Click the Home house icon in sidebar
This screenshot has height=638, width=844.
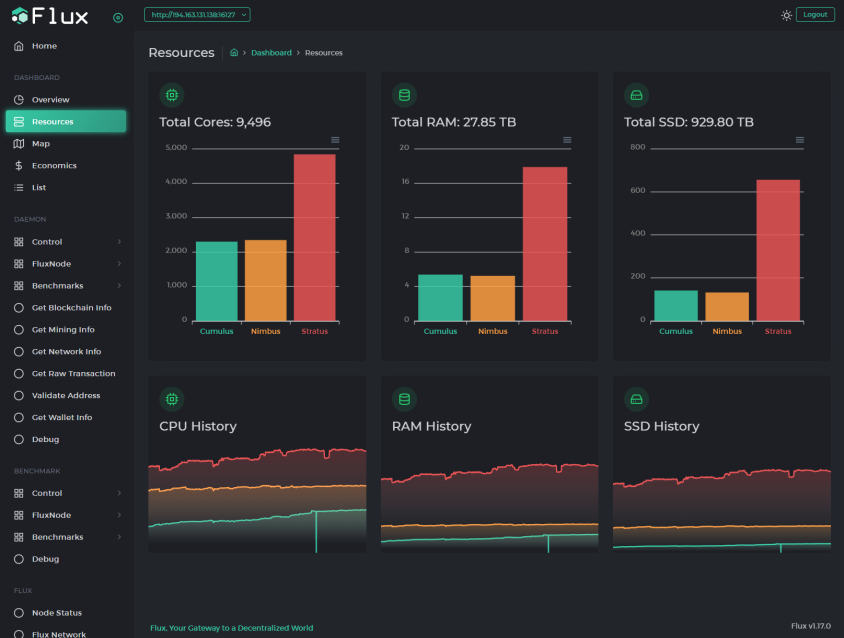click(x=19, y=46)
